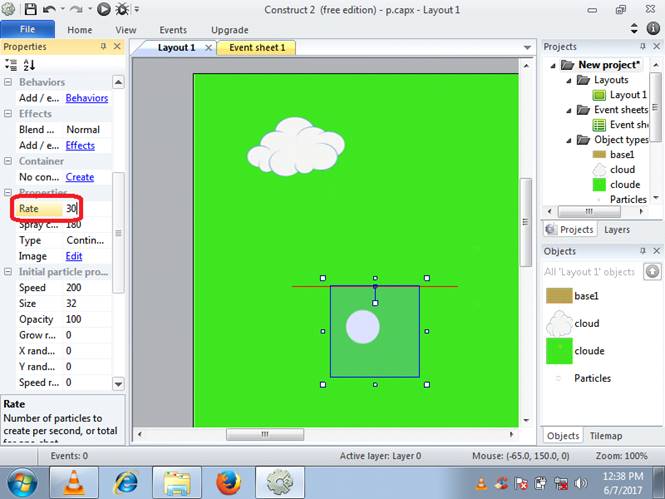This screenshot has width=665, height=499.
Task: Select the cloud object type in Projects
Action: pos(614,170)
